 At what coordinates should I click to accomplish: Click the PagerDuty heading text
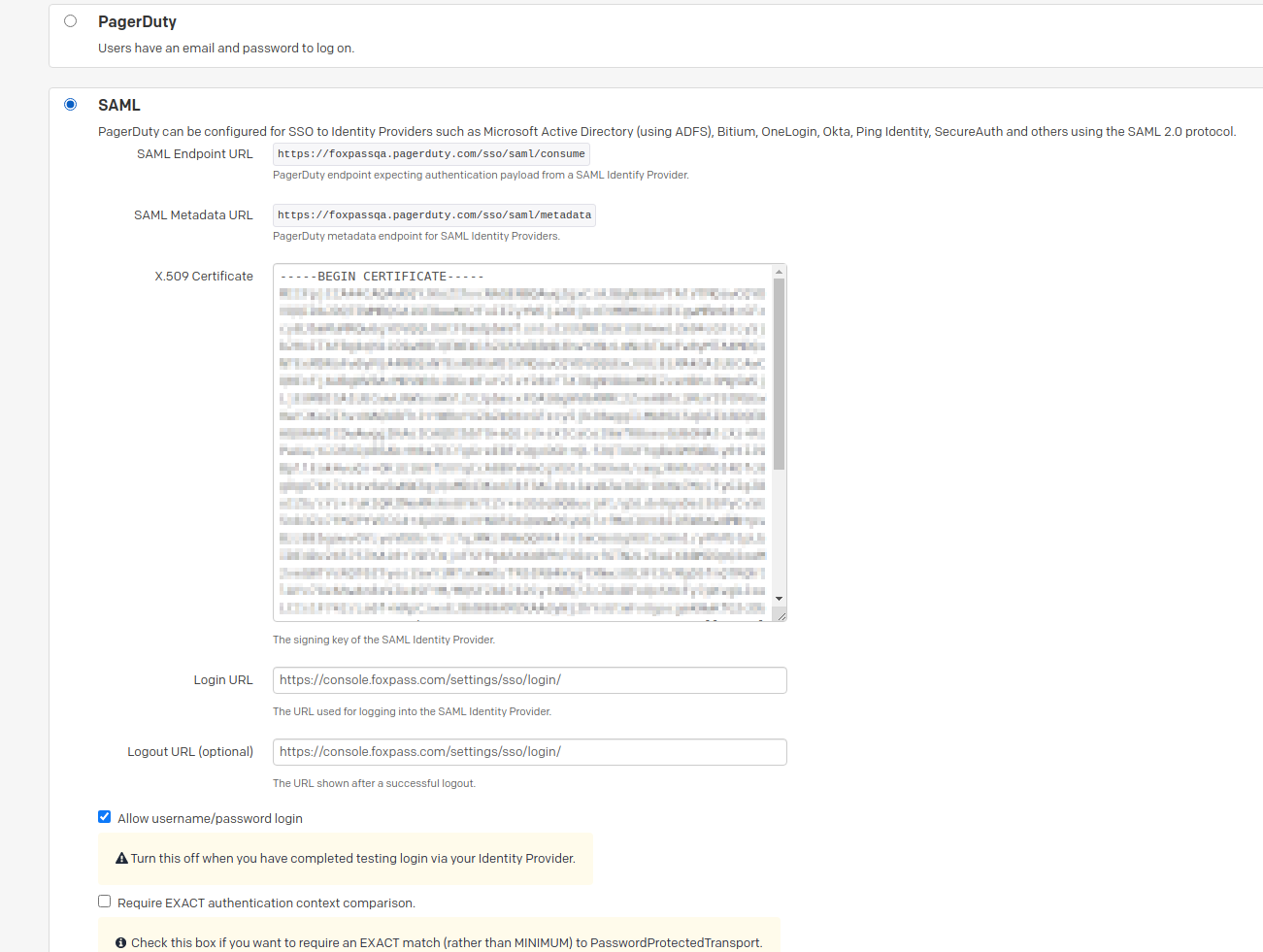click(137, 21)
